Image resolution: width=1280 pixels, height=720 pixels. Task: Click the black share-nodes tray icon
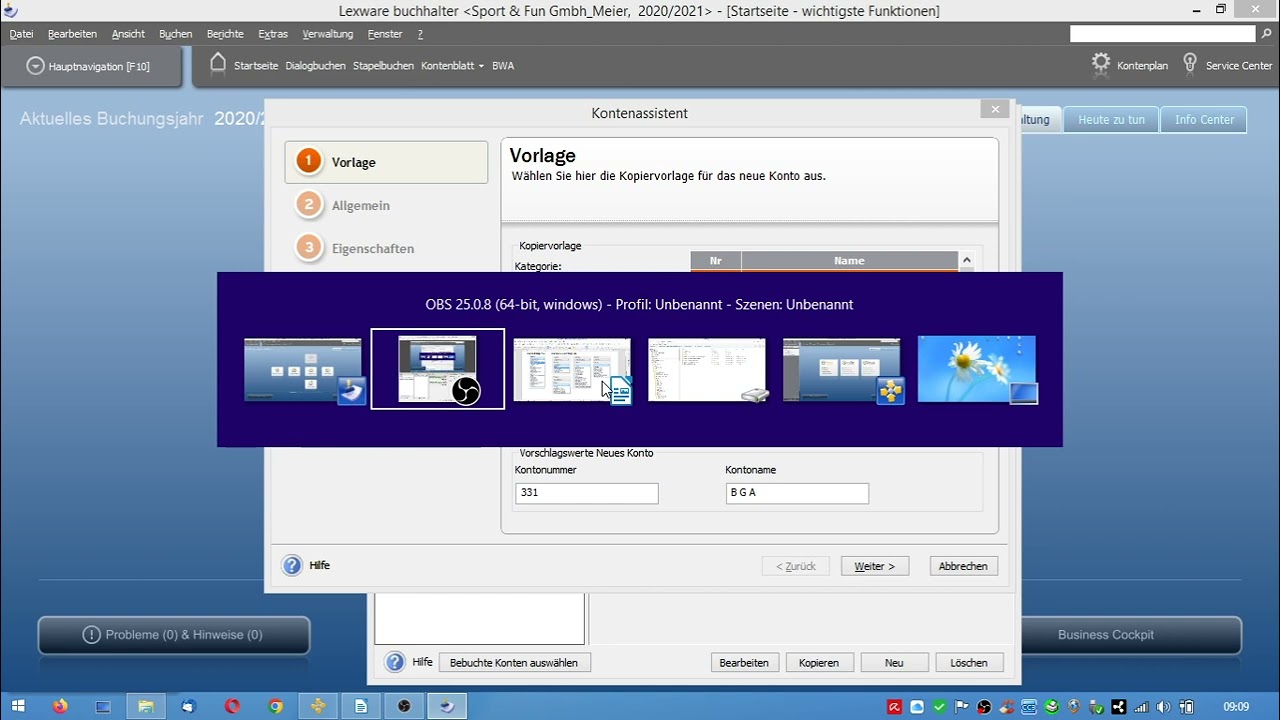click(x=1118, y=707)
